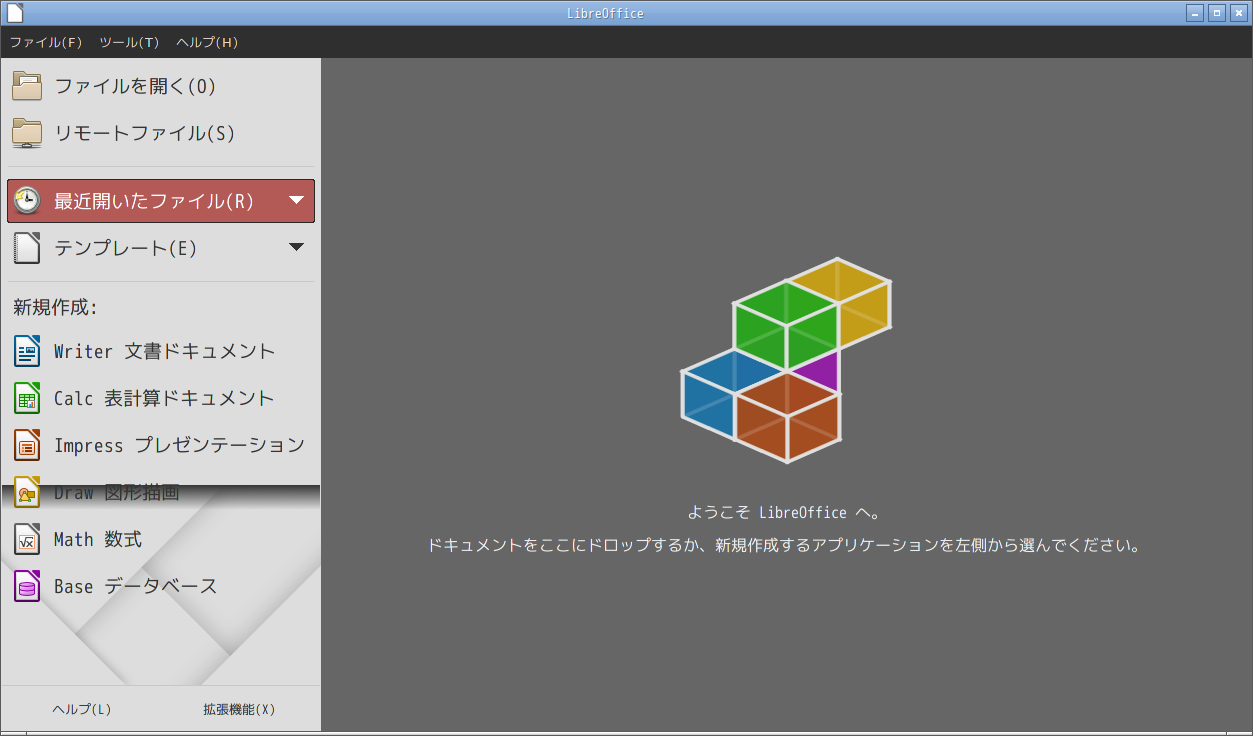This screenshot has height=736, width=1253.
Task: Open the ツール(T) menu
Action: [x=129, y=43]
